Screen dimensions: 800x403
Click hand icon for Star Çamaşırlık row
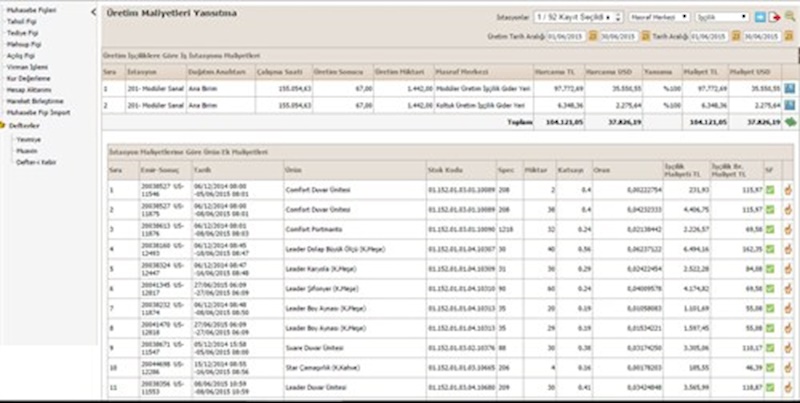787,368
